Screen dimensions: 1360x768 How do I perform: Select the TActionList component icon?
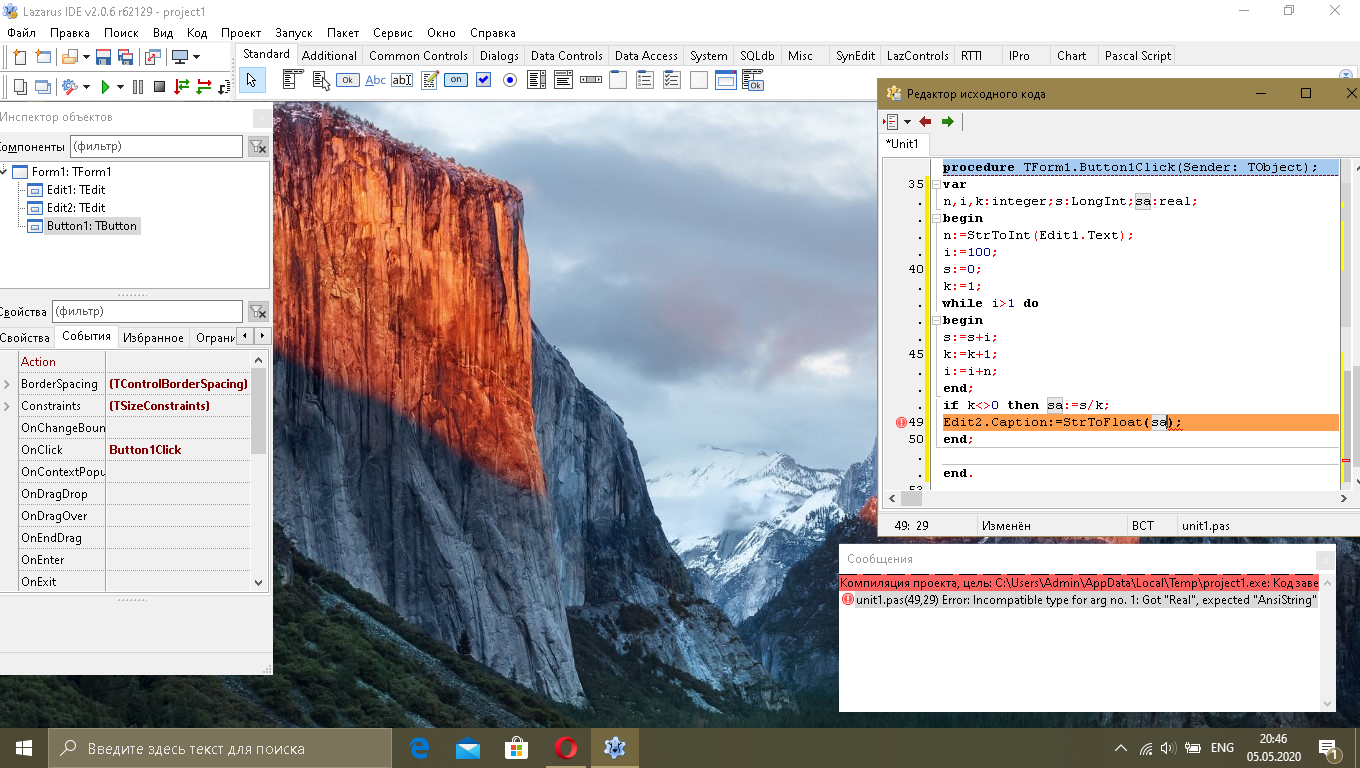[x=753, y=80]
